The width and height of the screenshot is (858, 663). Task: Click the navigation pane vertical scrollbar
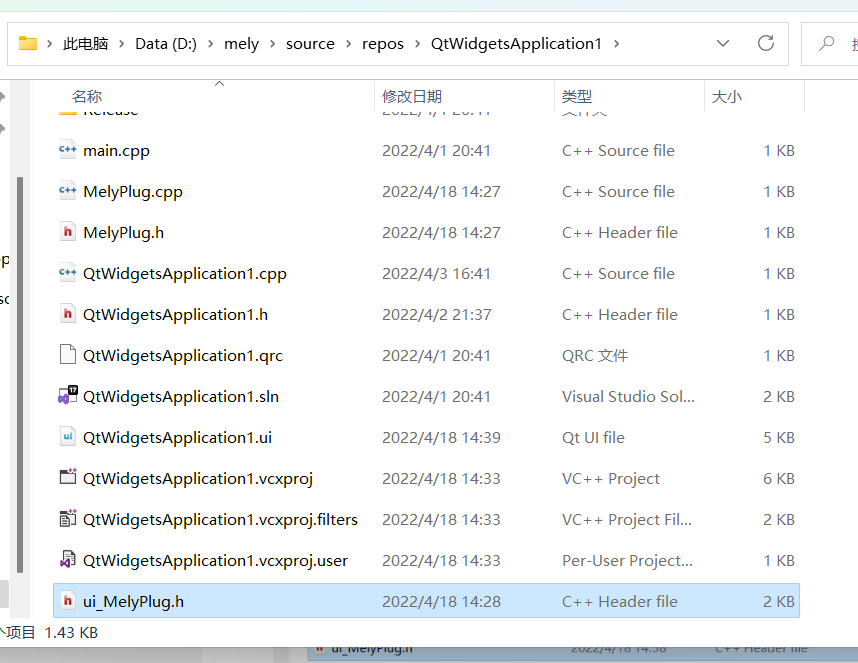coord(20,375)
